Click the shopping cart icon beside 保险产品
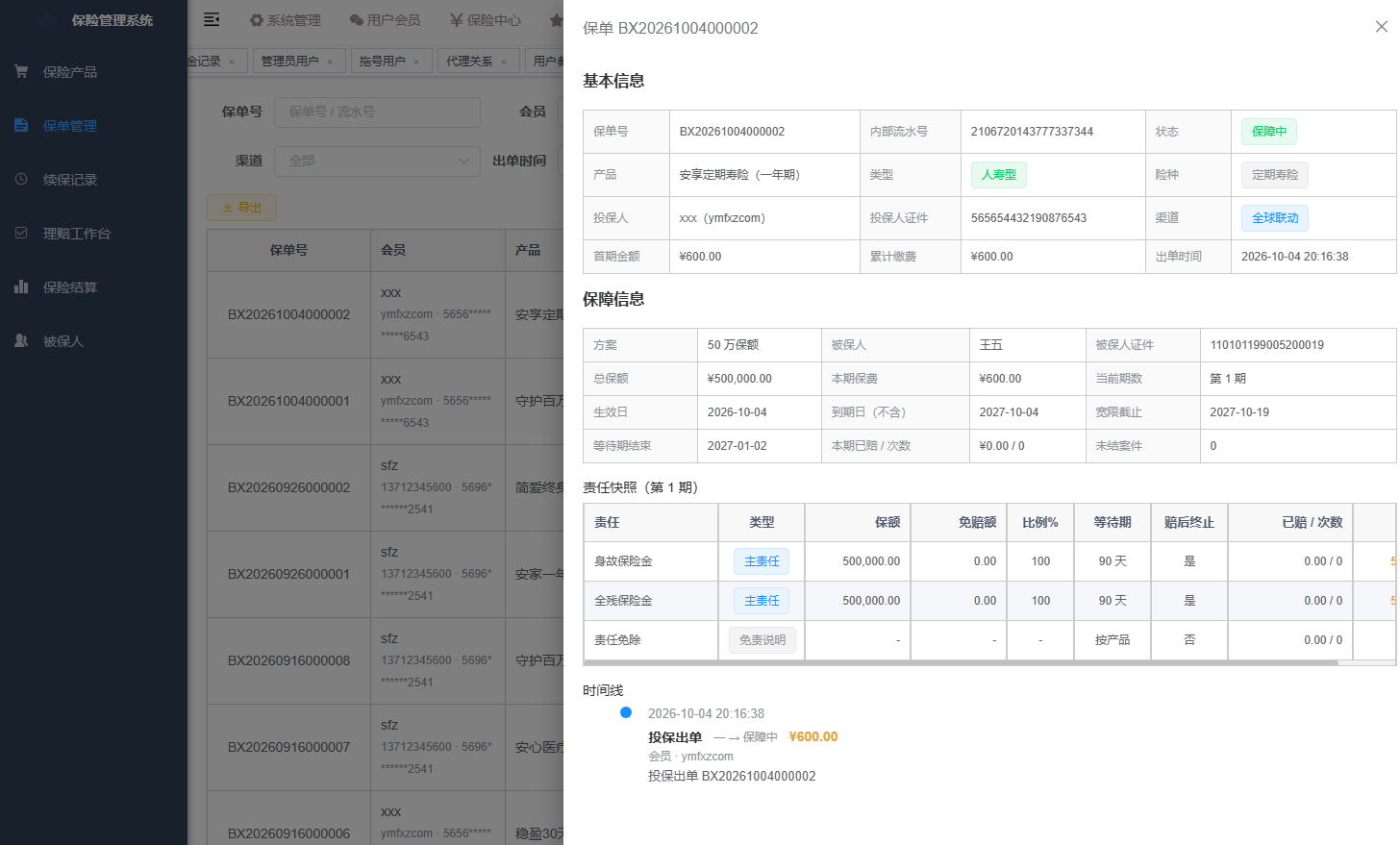This screenshot has height=845, width=1400. [x=21, y=71]
